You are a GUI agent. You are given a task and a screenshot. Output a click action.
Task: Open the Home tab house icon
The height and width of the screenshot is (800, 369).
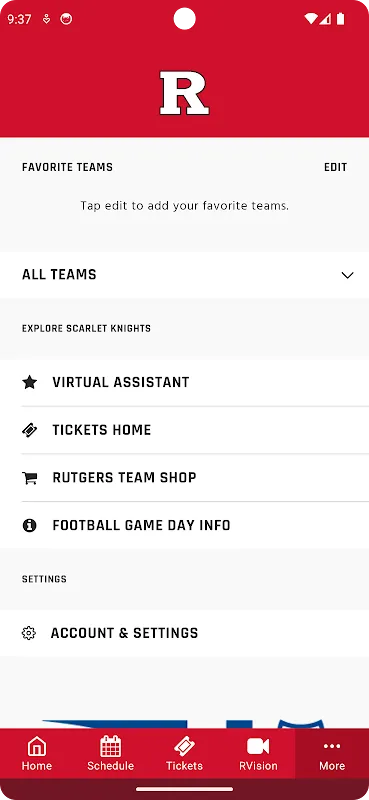point(37,746)
